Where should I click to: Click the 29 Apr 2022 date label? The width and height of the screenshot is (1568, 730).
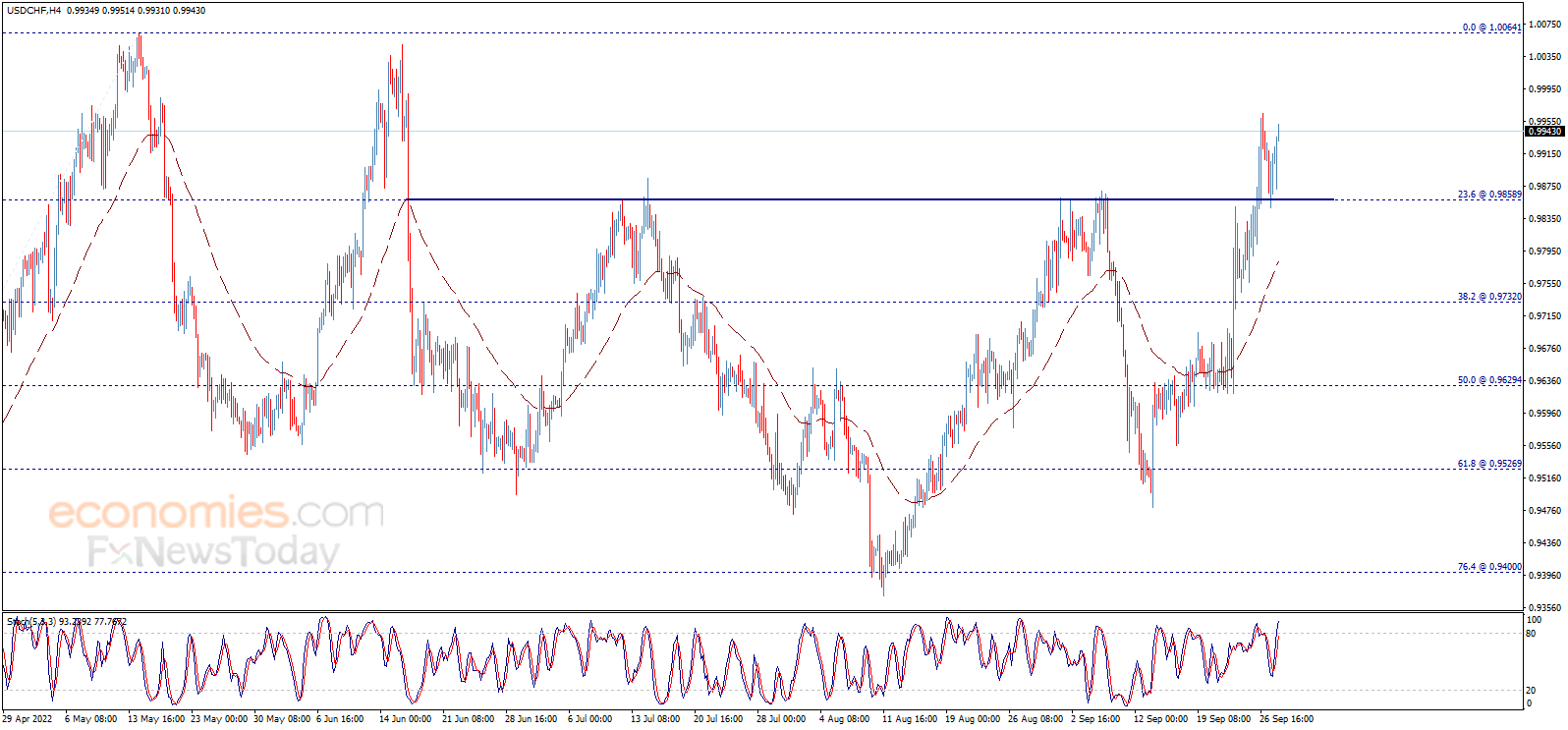(28, 719)
